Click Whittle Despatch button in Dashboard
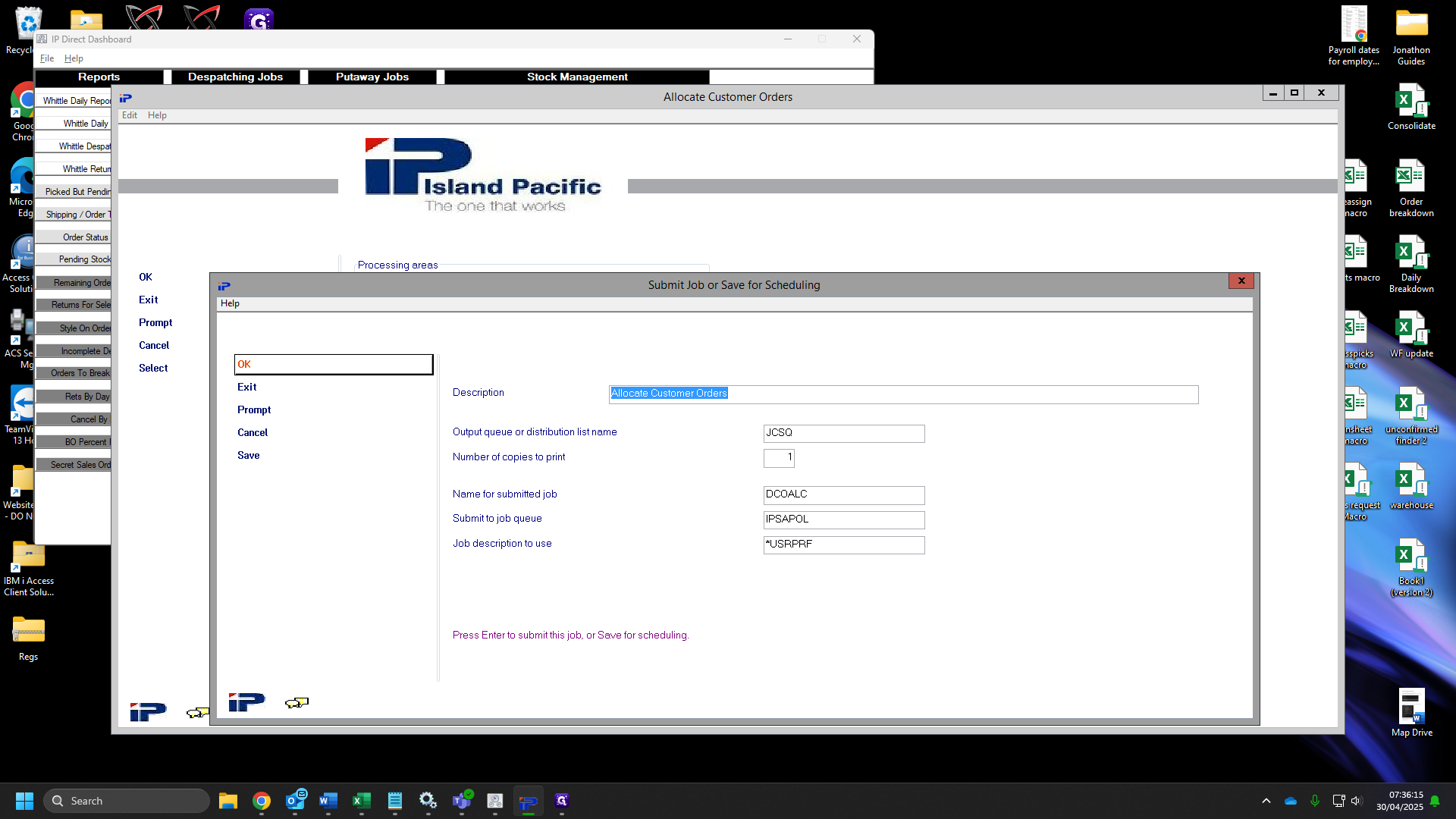This screenshot has height=819, width=1456. pos(74,146)
